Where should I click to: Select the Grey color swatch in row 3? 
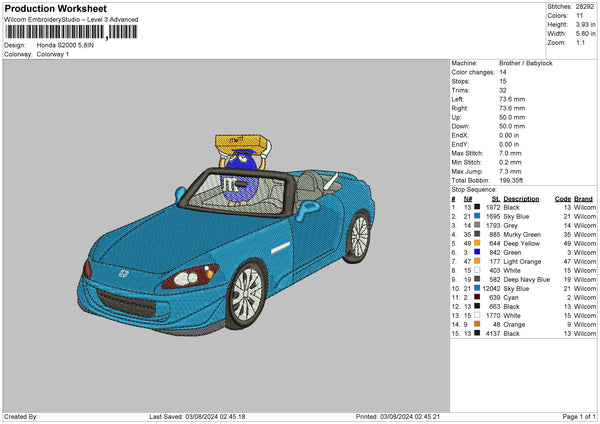pos(477,225)
